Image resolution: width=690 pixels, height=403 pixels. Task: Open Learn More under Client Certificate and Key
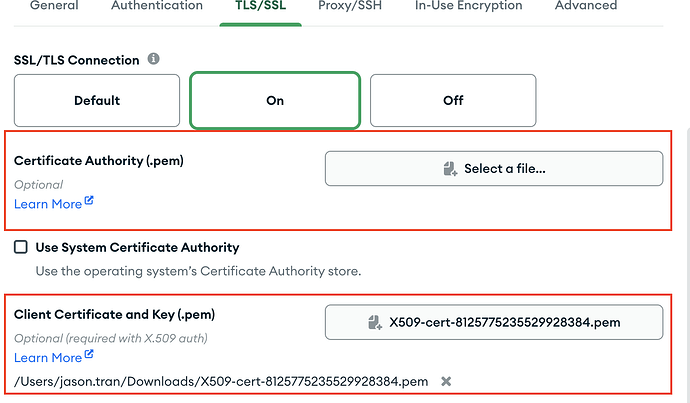tap(48, 357)
